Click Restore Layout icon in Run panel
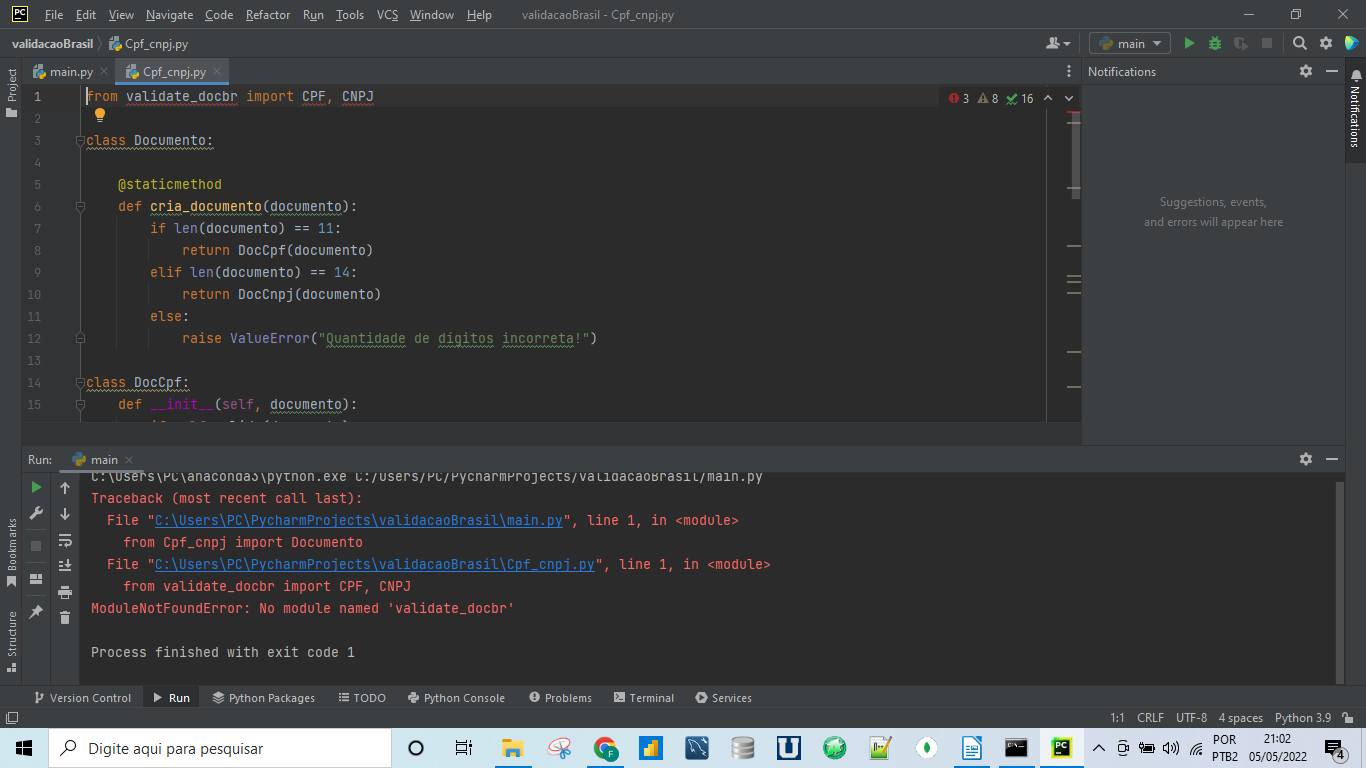 click(36, 578)
